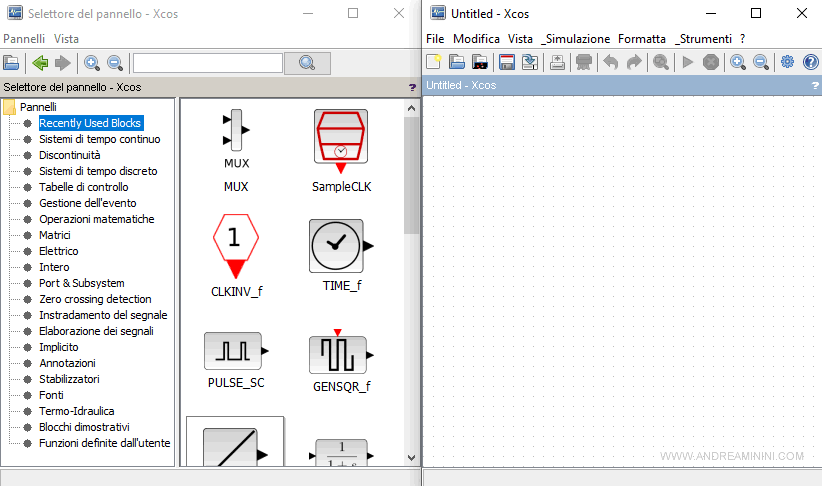Select Elaborazione dei segnali palette
Image resolution: width=822 pixels, height=486 pixels.
pyautogui.click(x=96, y=331)
